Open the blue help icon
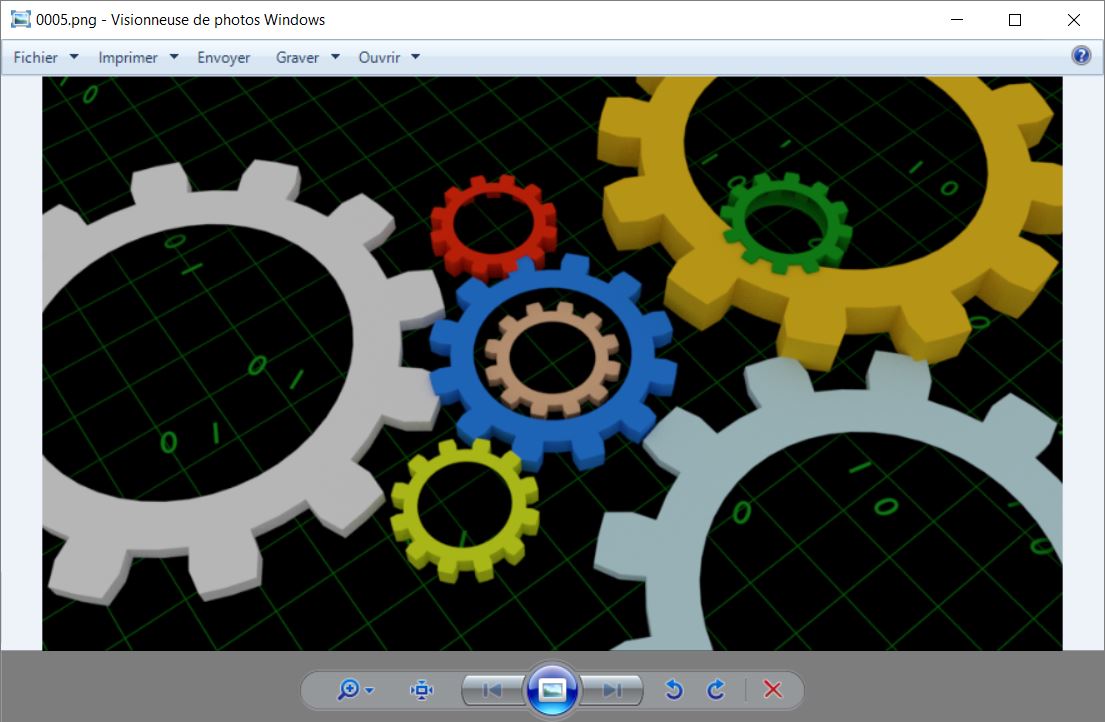The width and height of the screenshot is (1105, 722). [x=1081, y=56]
